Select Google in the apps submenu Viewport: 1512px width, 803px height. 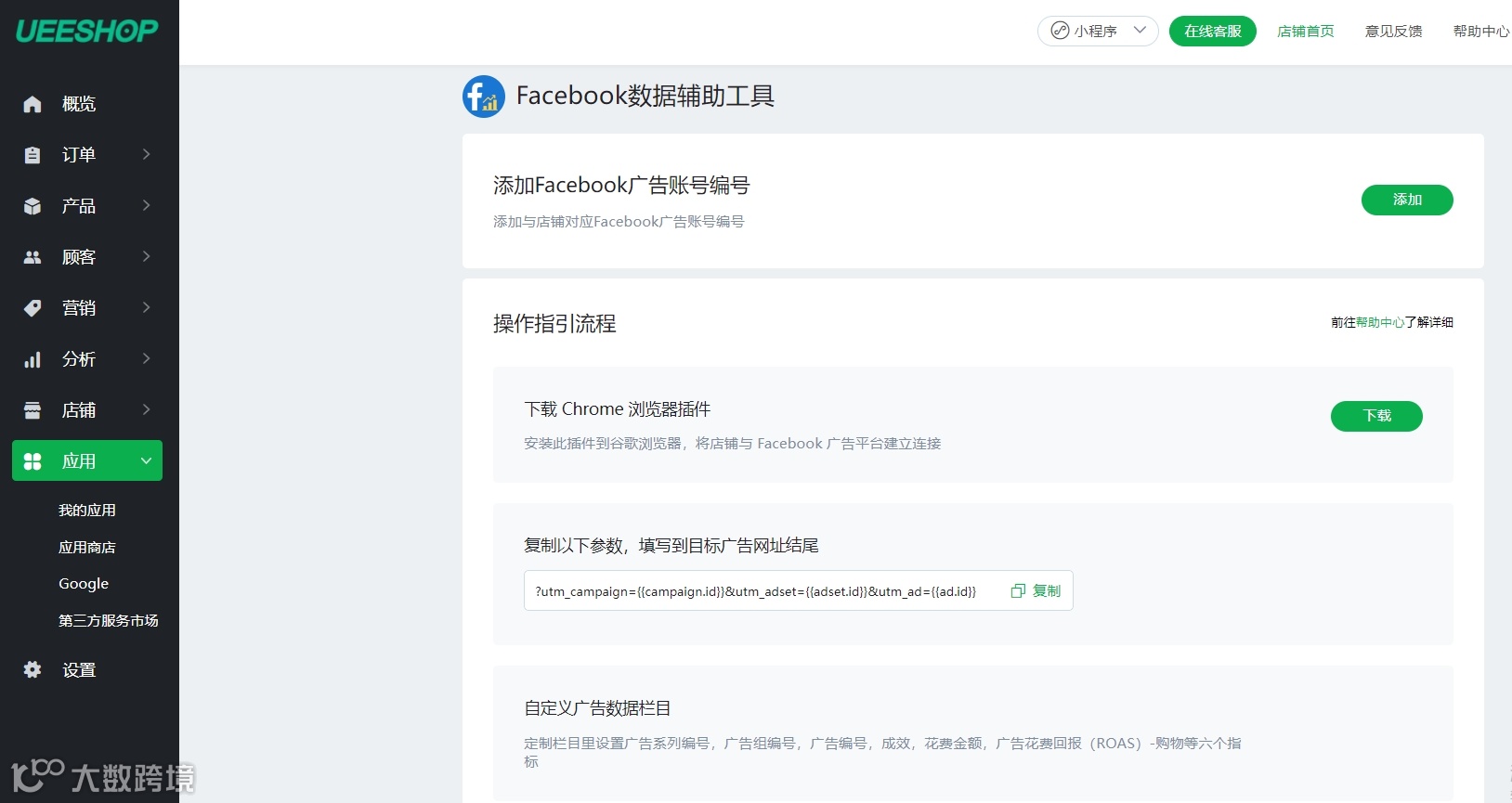(84, 584)
